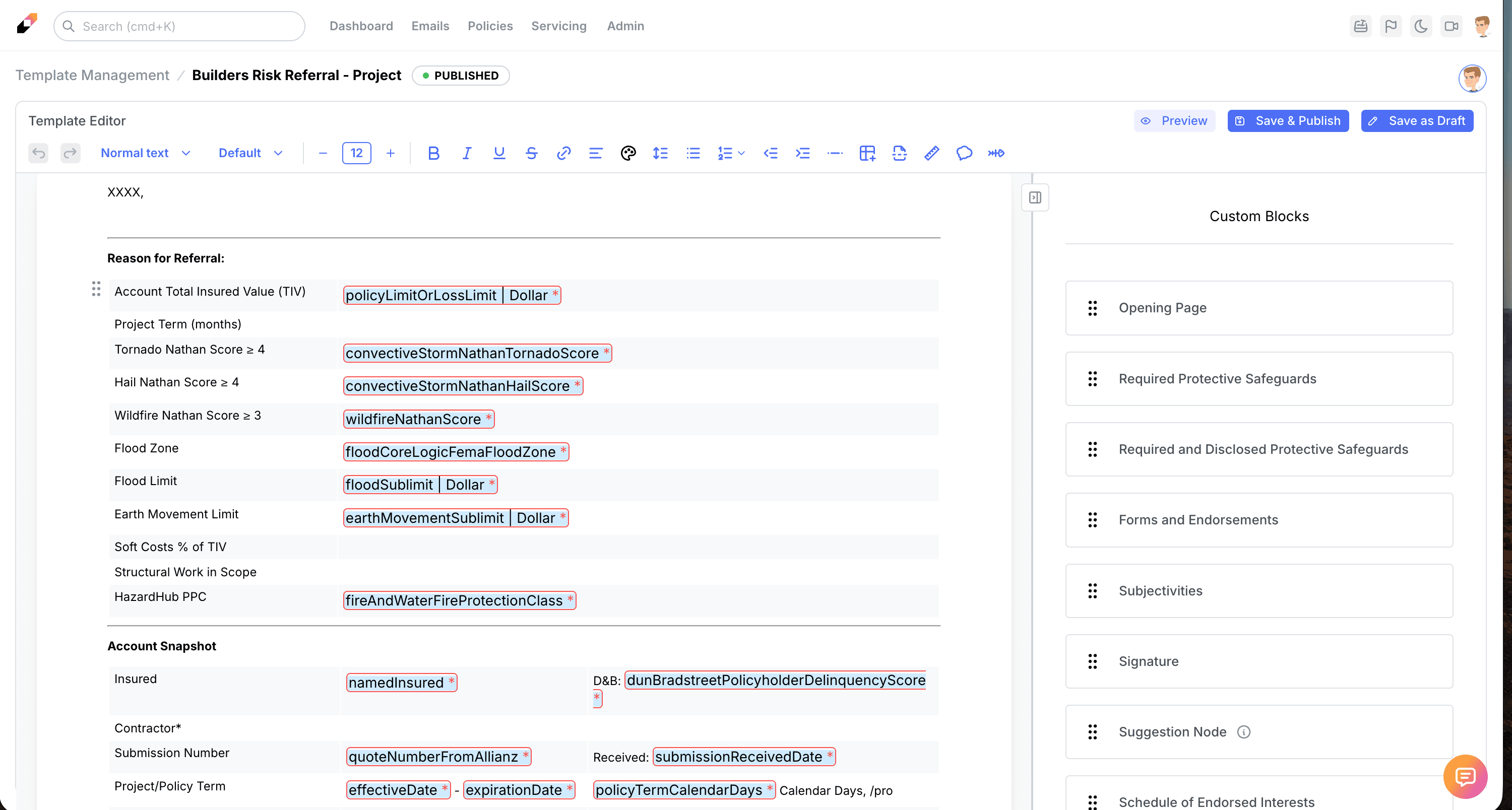Open text alignment options

point(596,153)
